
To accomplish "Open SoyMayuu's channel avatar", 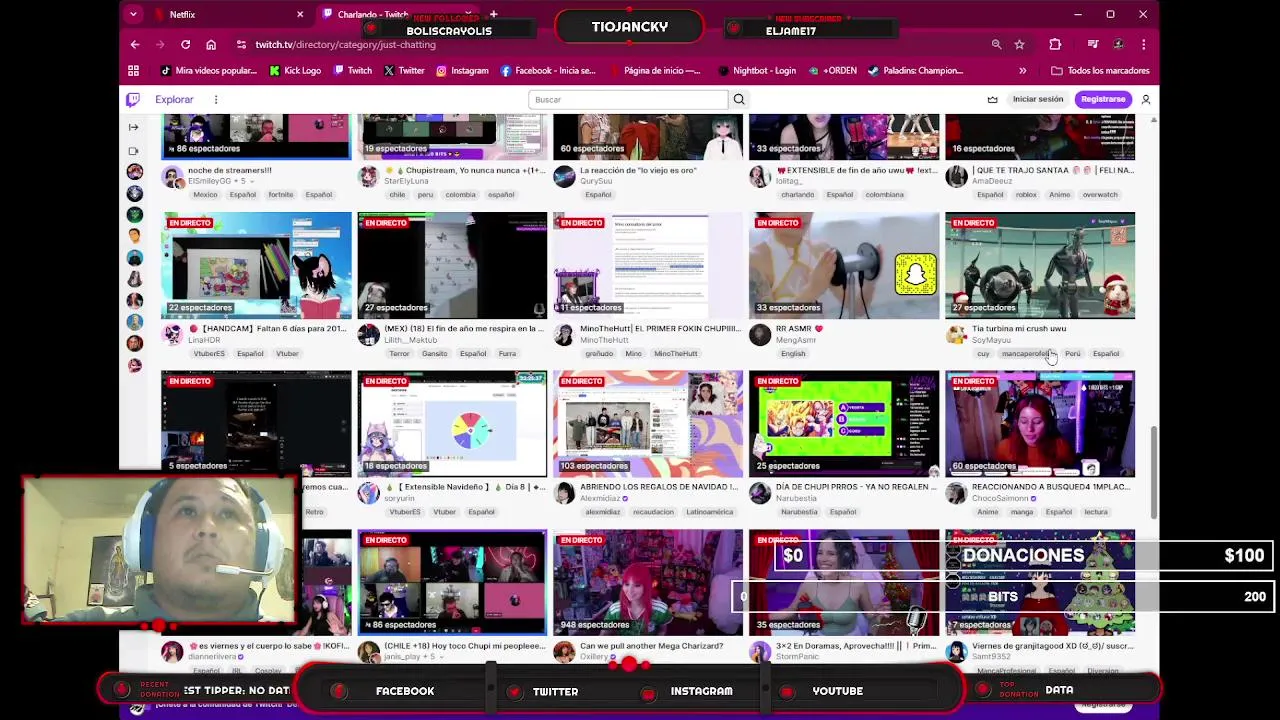I will coord(956,334).
